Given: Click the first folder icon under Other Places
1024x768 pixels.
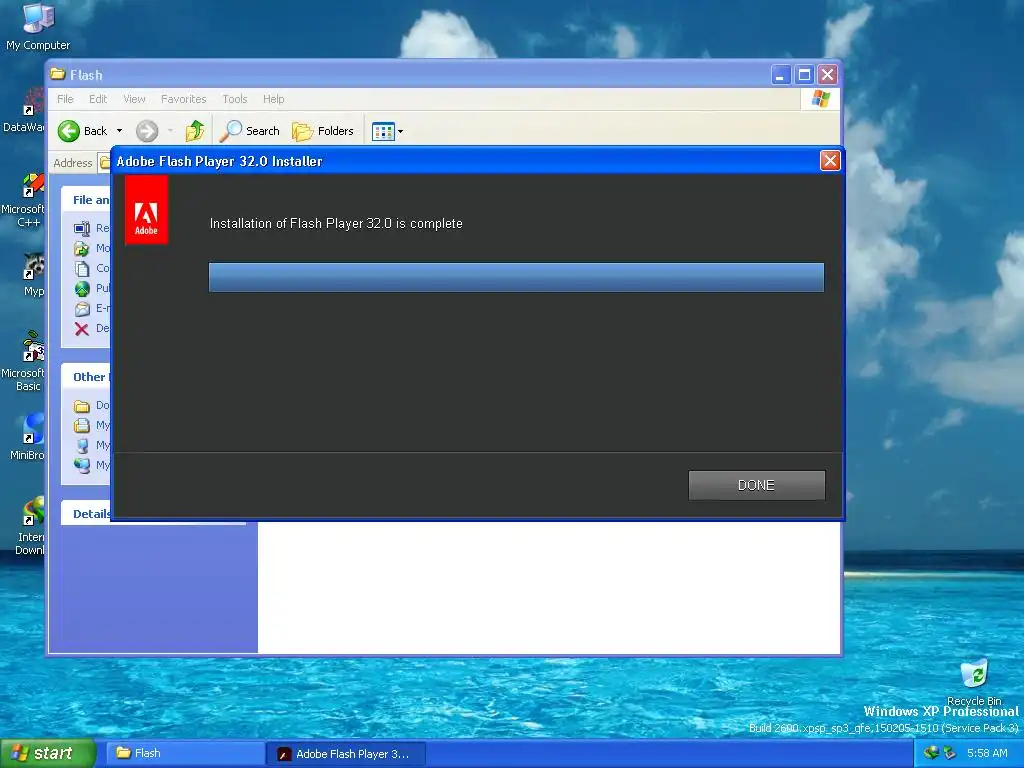Looking at the screenshot, I should (x=82, y=406).
